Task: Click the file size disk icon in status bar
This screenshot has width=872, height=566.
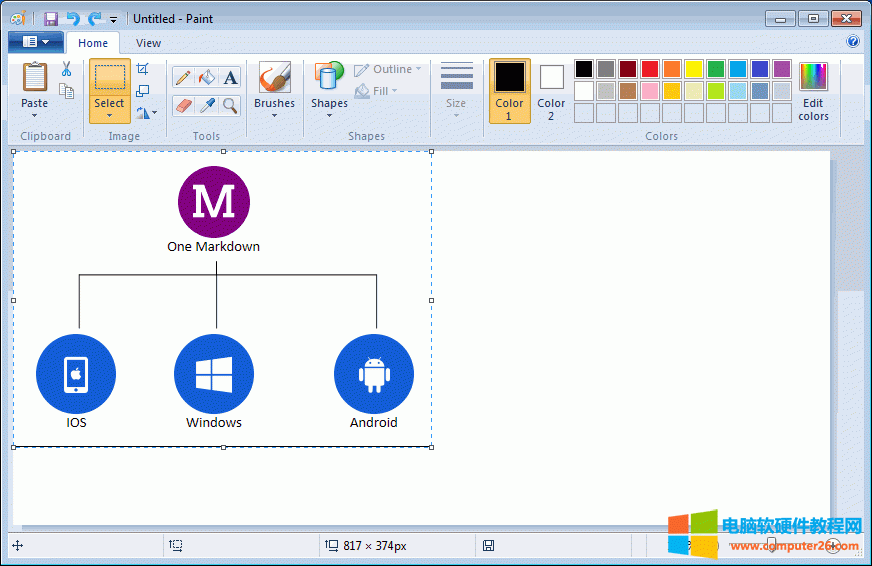Action: 488,545
